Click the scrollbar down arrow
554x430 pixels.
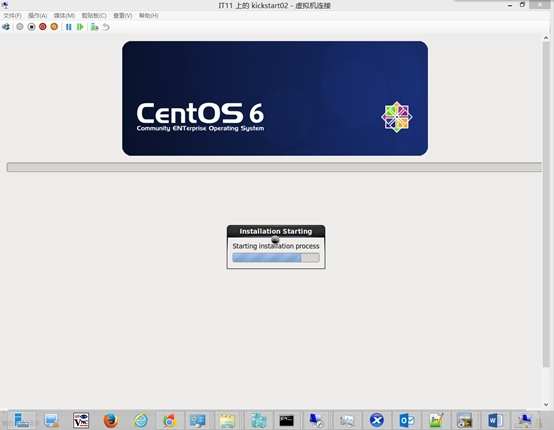tap(546, 405)
